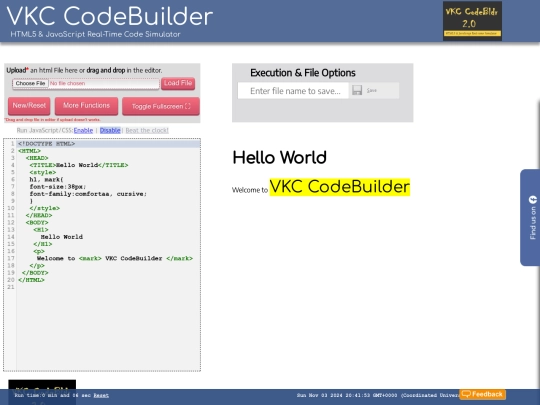This screenshot has width=540, height=405.
Task: Enable Run JavaScript/CSS
Action: (83, 130)
